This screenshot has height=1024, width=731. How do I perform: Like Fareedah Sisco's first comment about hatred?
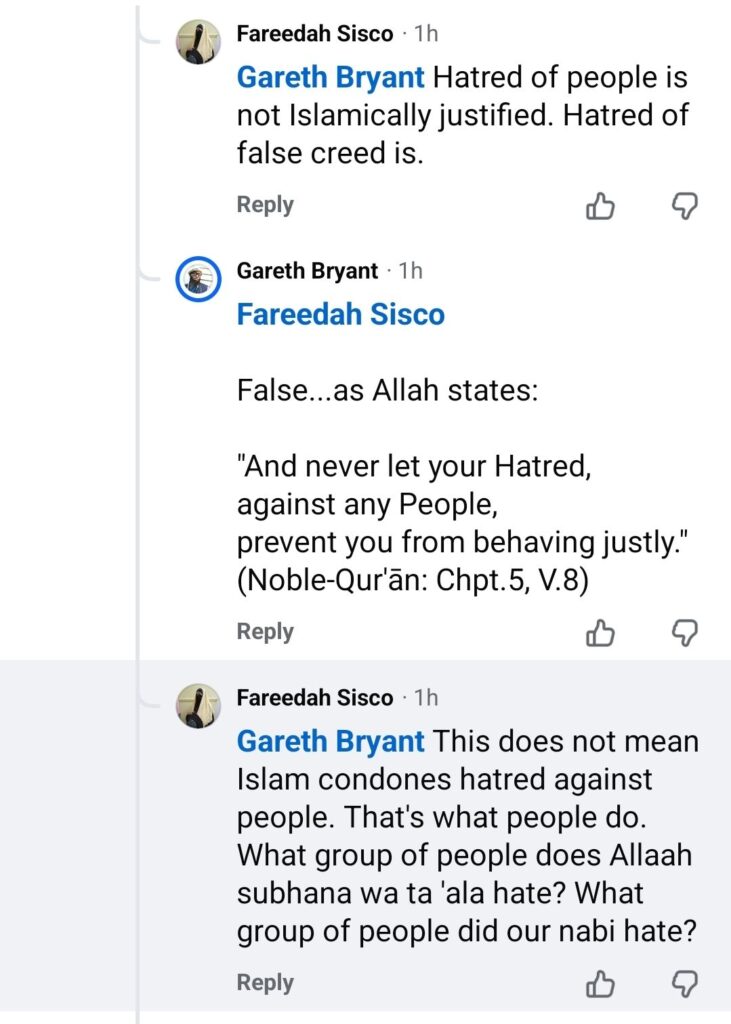click(599, 206)
